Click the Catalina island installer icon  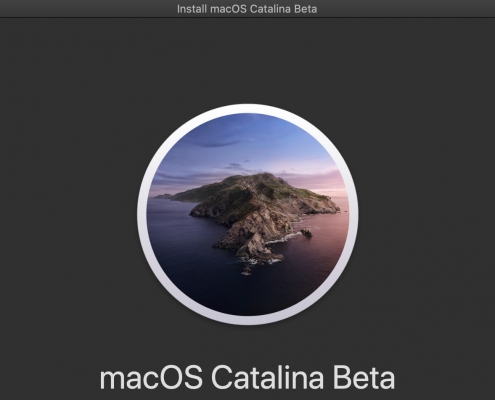[x=248, y=214]
